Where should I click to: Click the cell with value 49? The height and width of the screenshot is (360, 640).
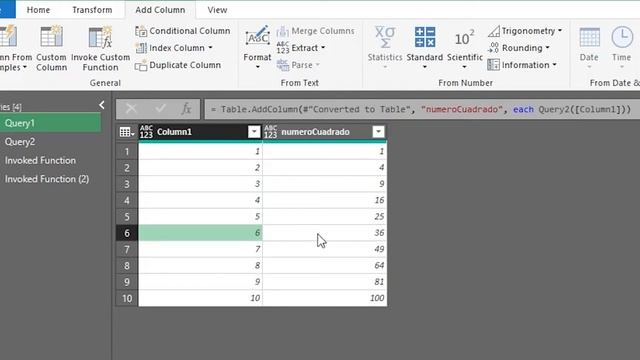(325, 249)
